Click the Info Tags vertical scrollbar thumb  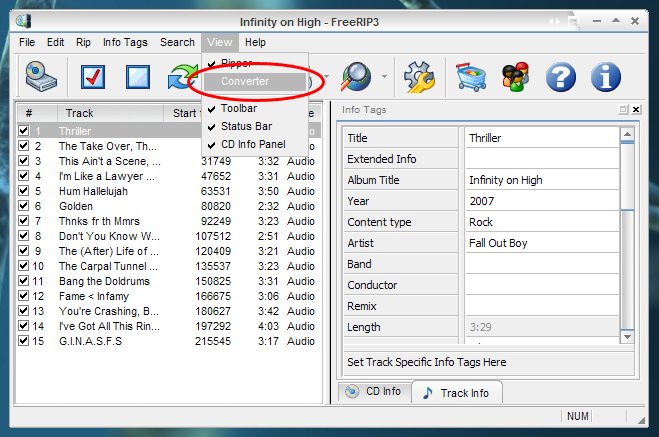tap(627, 175)
